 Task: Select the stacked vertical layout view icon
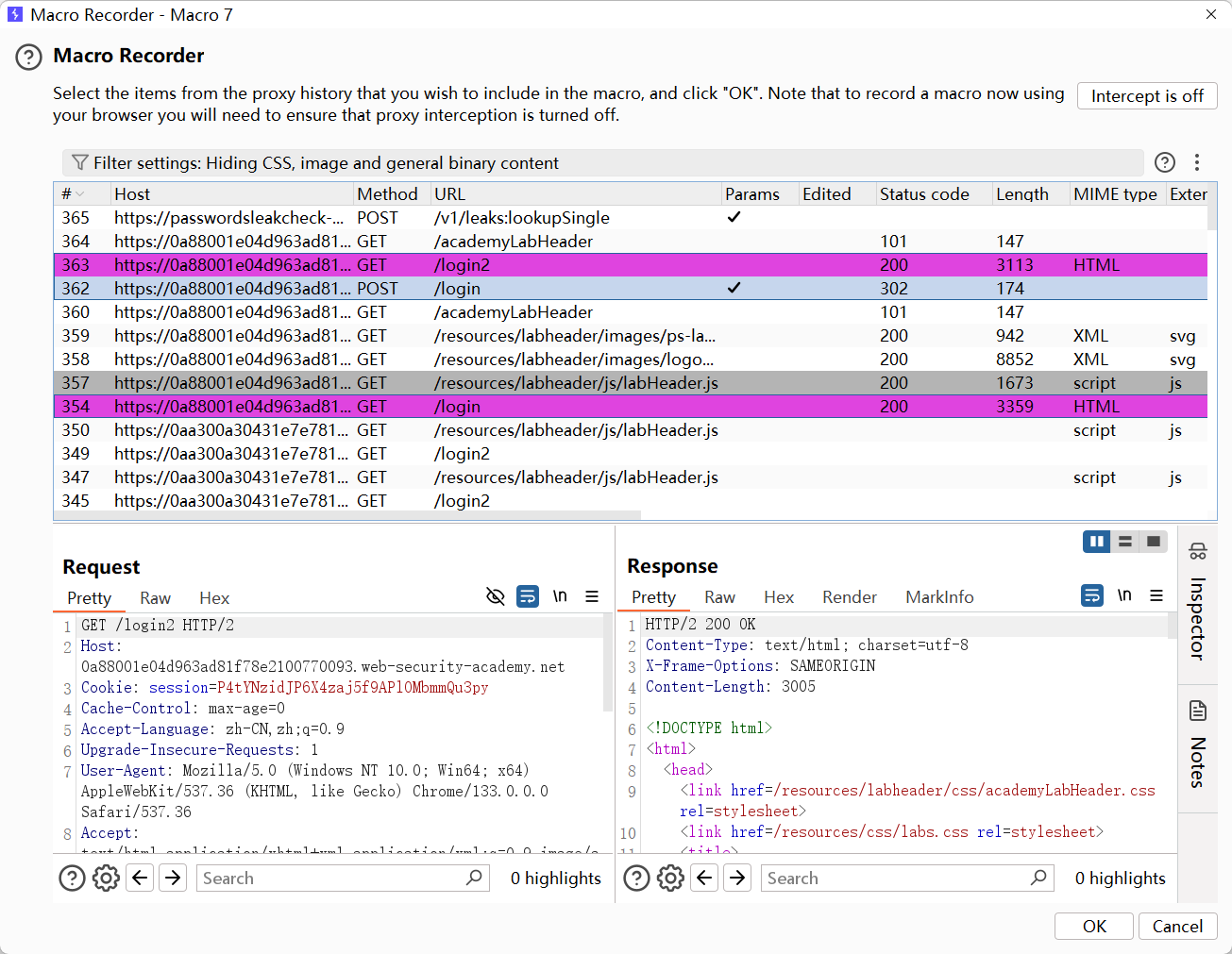1124,542
